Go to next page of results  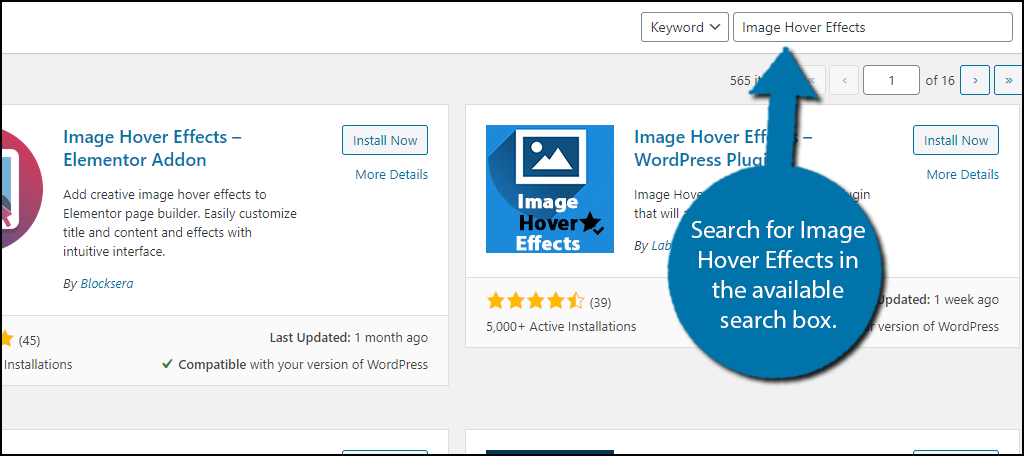tap(975, 81)
